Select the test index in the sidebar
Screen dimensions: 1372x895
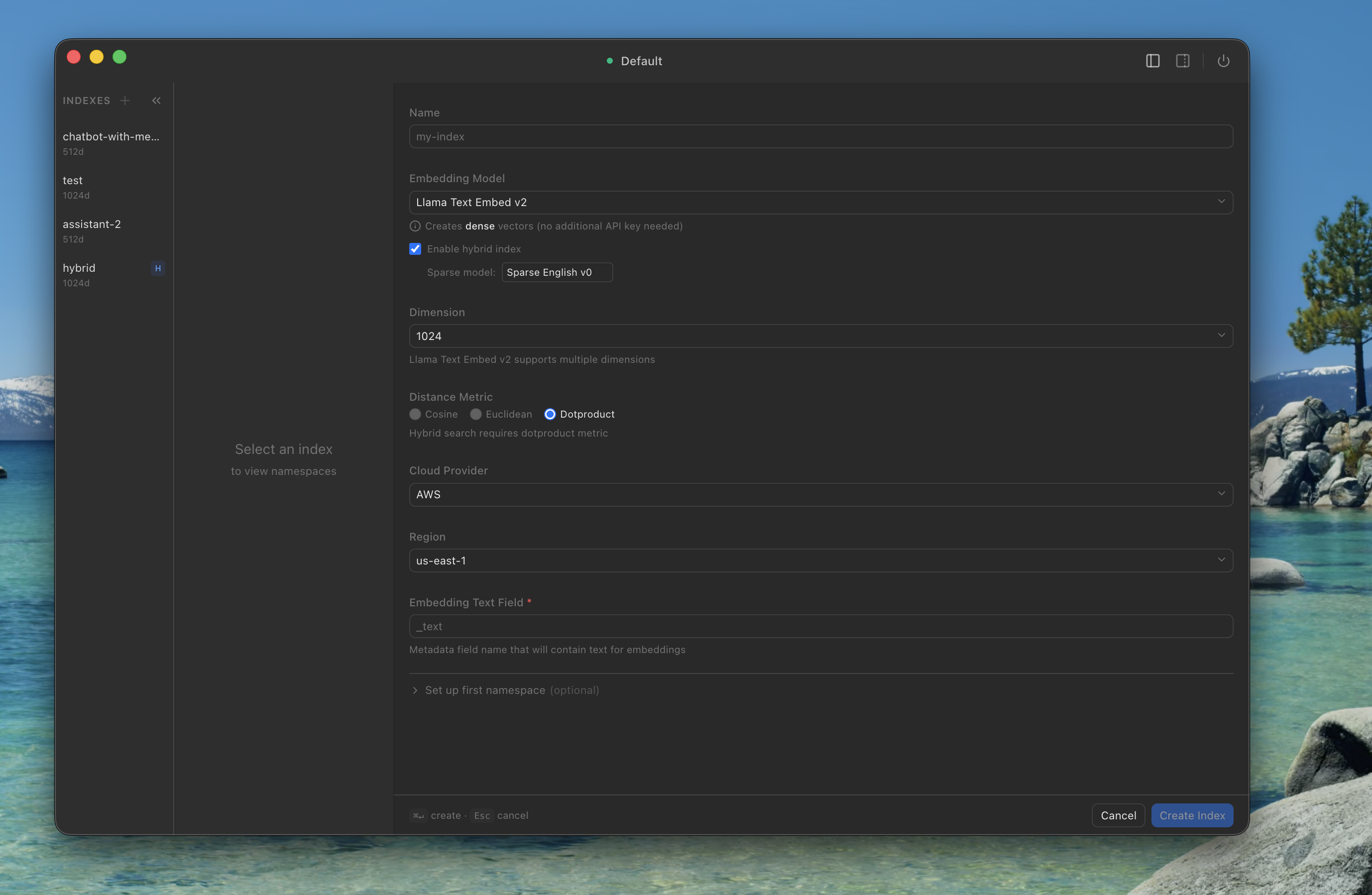(x=73, y=180)
